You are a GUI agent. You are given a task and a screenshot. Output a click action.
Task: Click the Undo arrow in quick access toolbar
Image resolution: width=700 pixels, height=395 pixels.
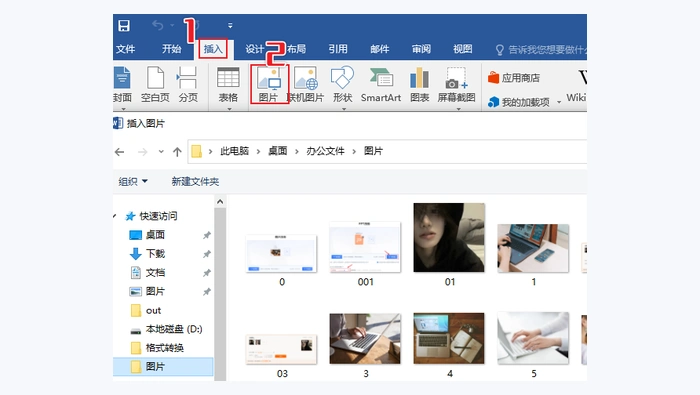pos(158,25)
